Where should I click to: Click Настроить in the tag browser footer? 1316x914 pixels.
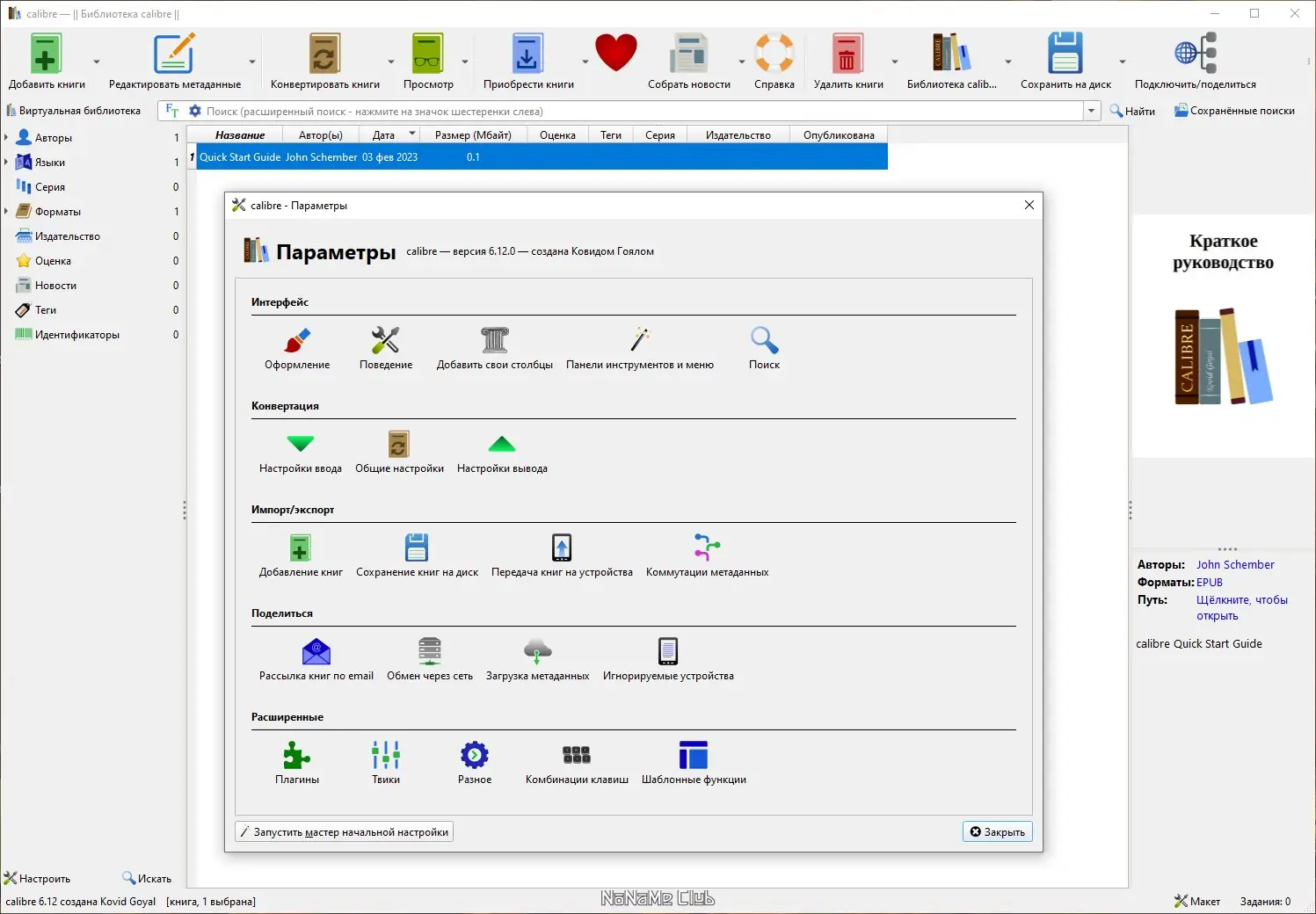tap(37, 878)
